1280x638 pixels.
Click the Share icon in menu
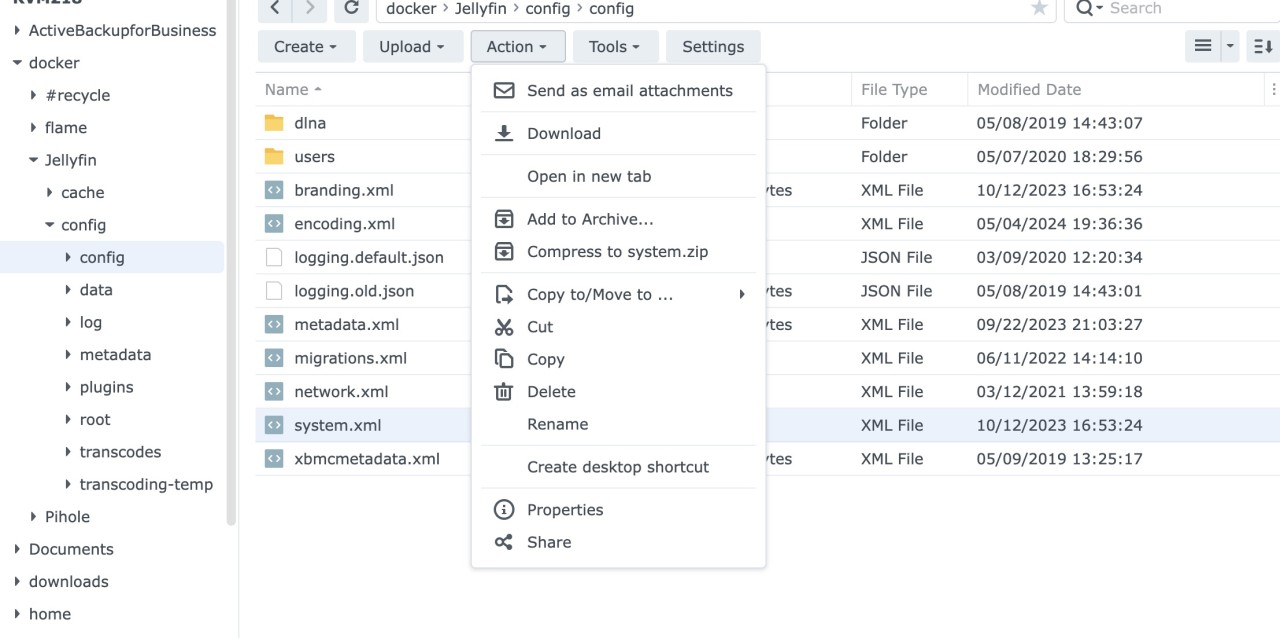[504, 542]
